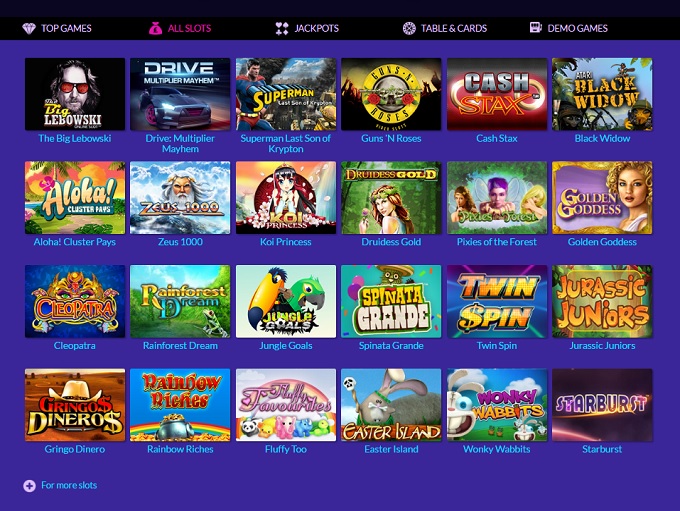This screenshot has width=680, height=511.
Task: Open the Guns 'N Roses game image
Action: click(391, 94)
